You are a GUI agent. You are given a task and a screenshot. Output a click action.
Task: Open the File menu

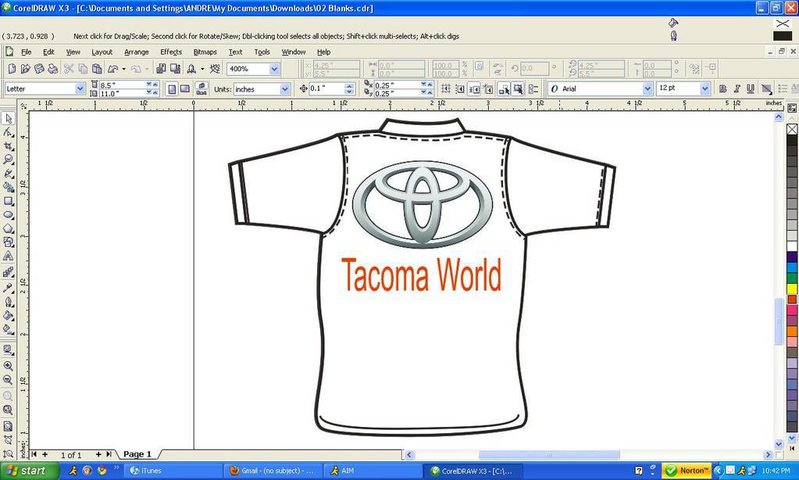pos(26,52)
